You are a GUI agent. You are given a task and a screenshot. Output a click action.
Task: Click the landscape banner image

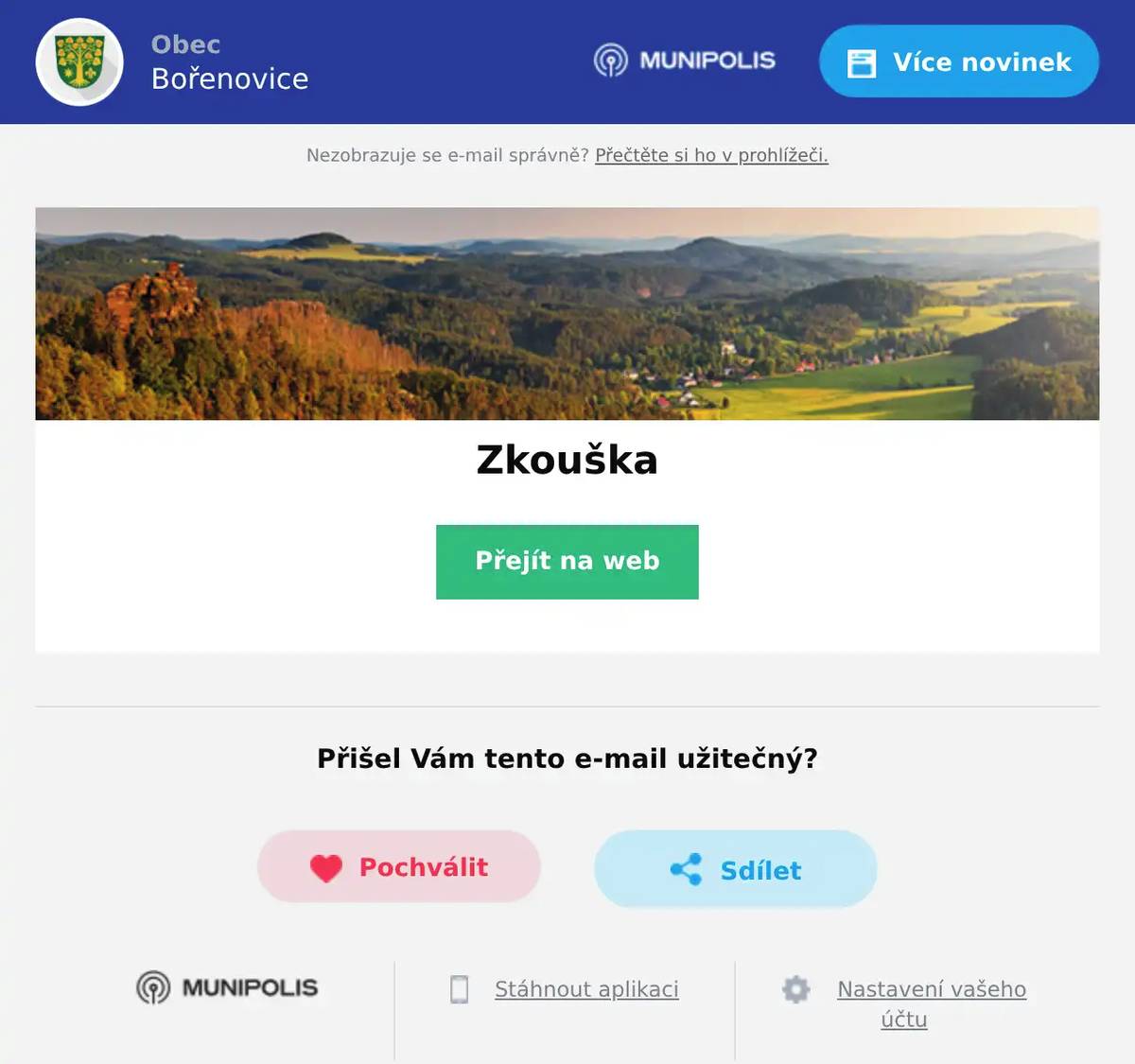coord(567,313)
